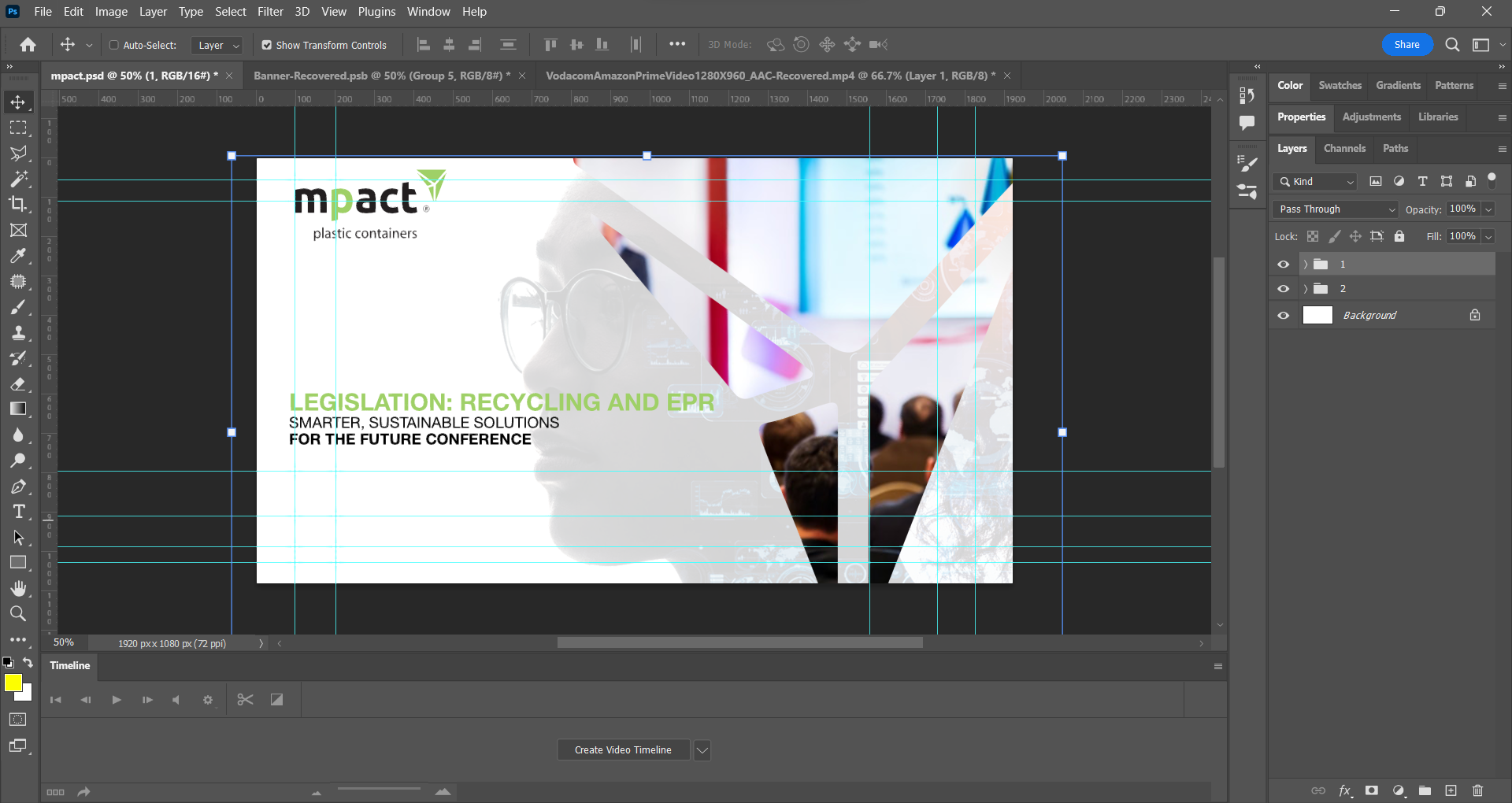Hide the Background layer
Screen dimensions: 1512x803
(x=1284, y=315)
